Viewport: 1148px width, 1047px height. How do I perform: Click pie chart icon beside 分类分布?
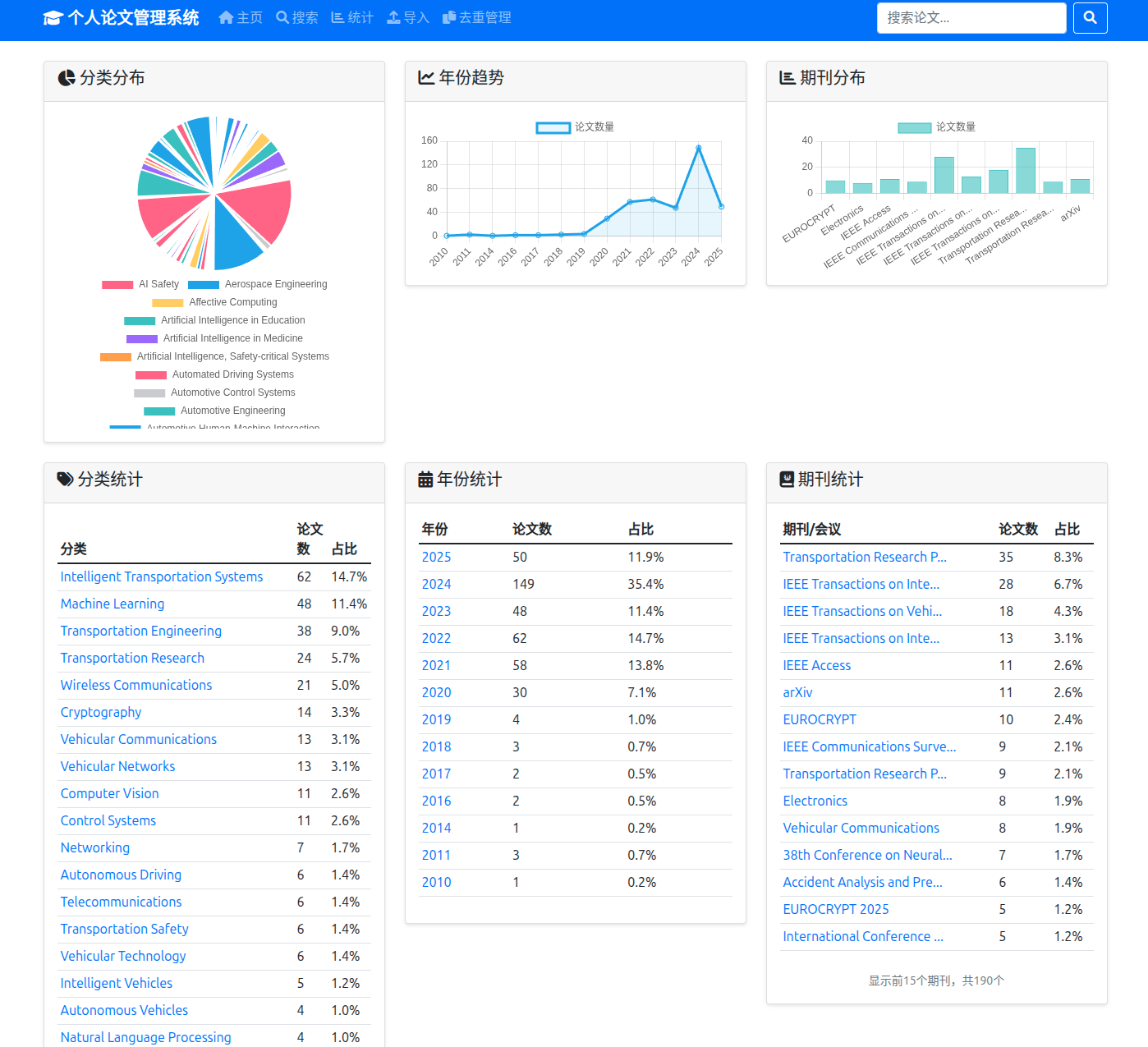point(67,78)
